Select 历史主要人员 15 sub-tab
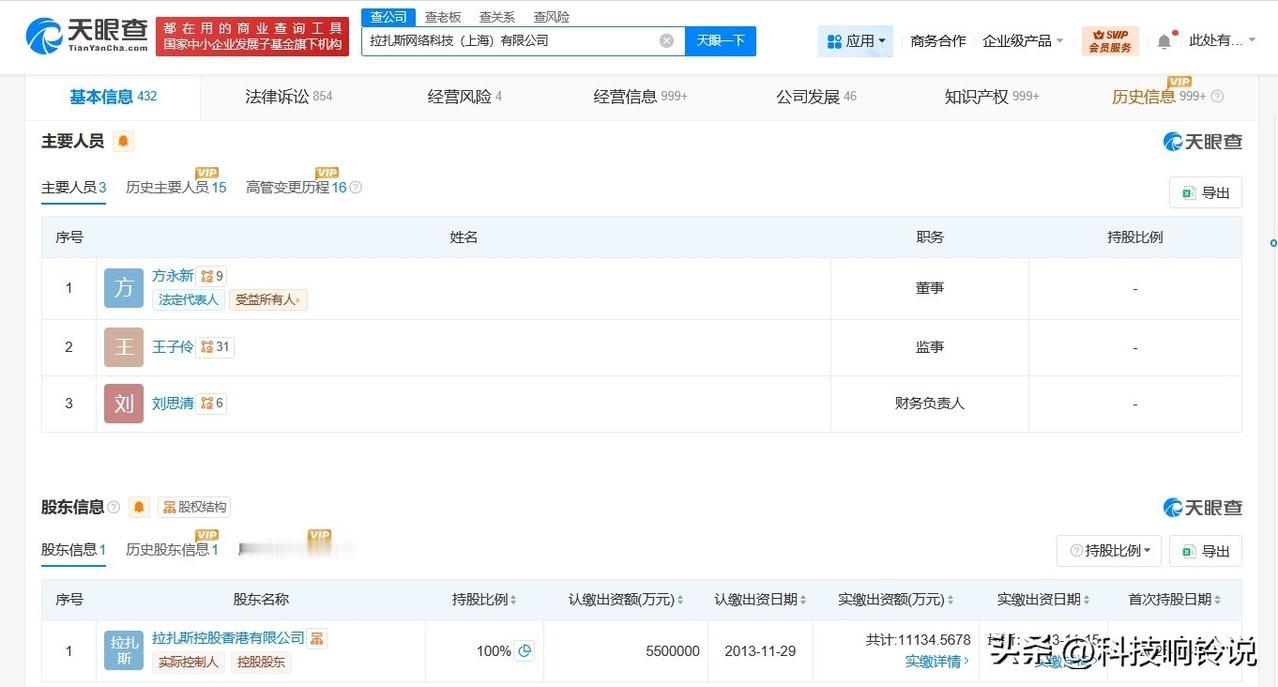Viewport: 1278px width, 687px height. click(176, 188)
